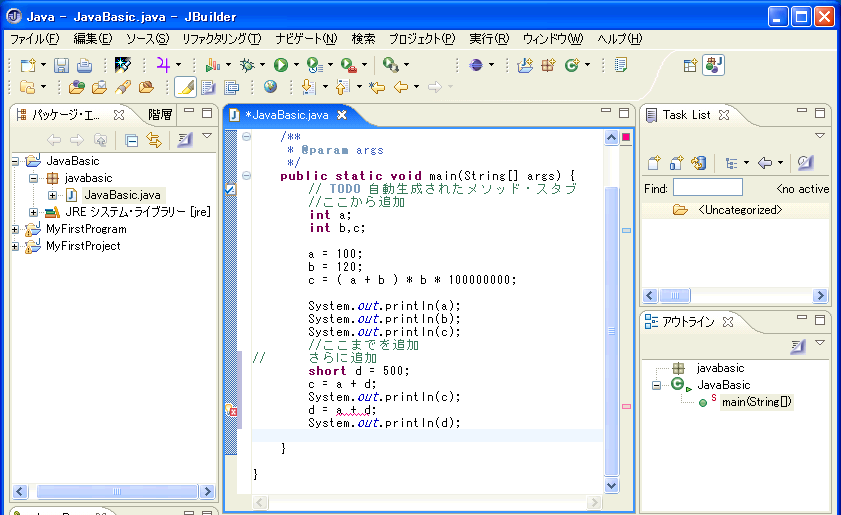Click New Task icon in Task List

654,163
